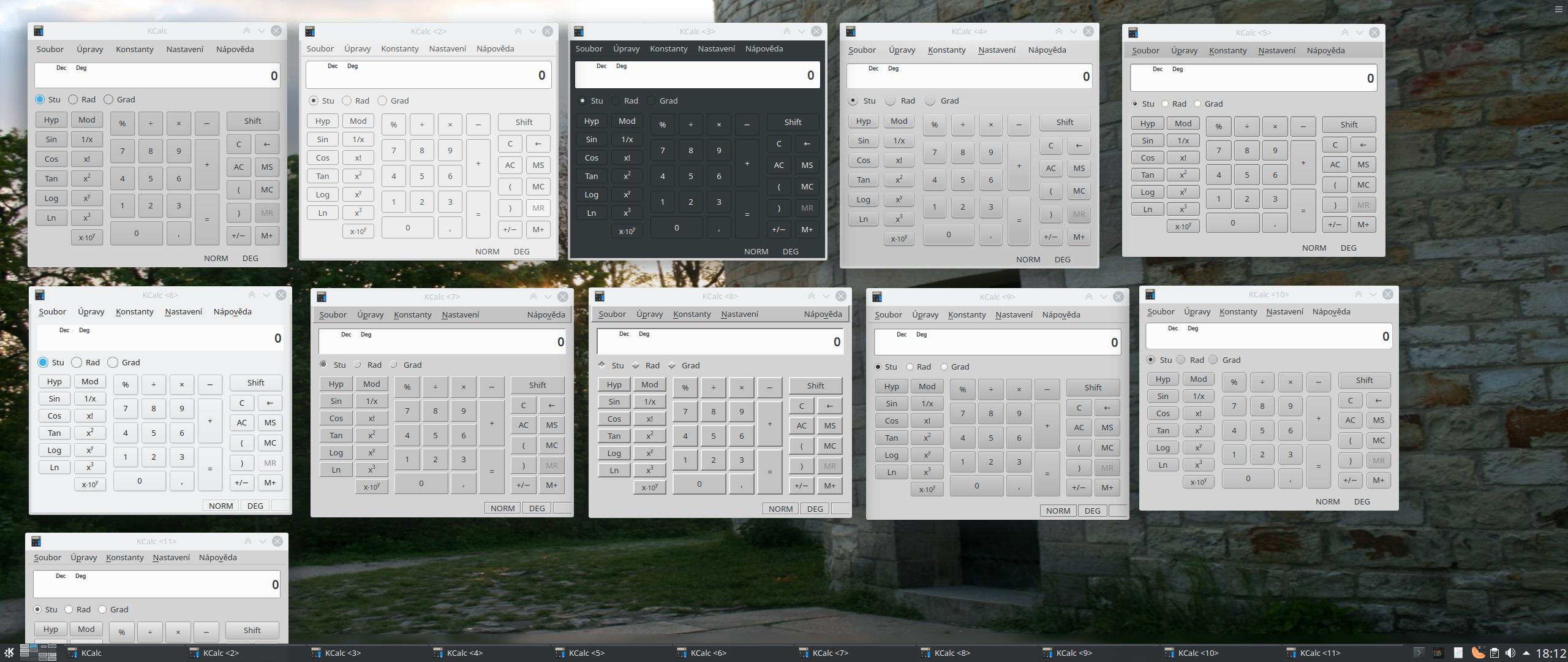Open the volume control in the tray
The width and height of the screenshot is (1568, 662).
point(1510,653)
